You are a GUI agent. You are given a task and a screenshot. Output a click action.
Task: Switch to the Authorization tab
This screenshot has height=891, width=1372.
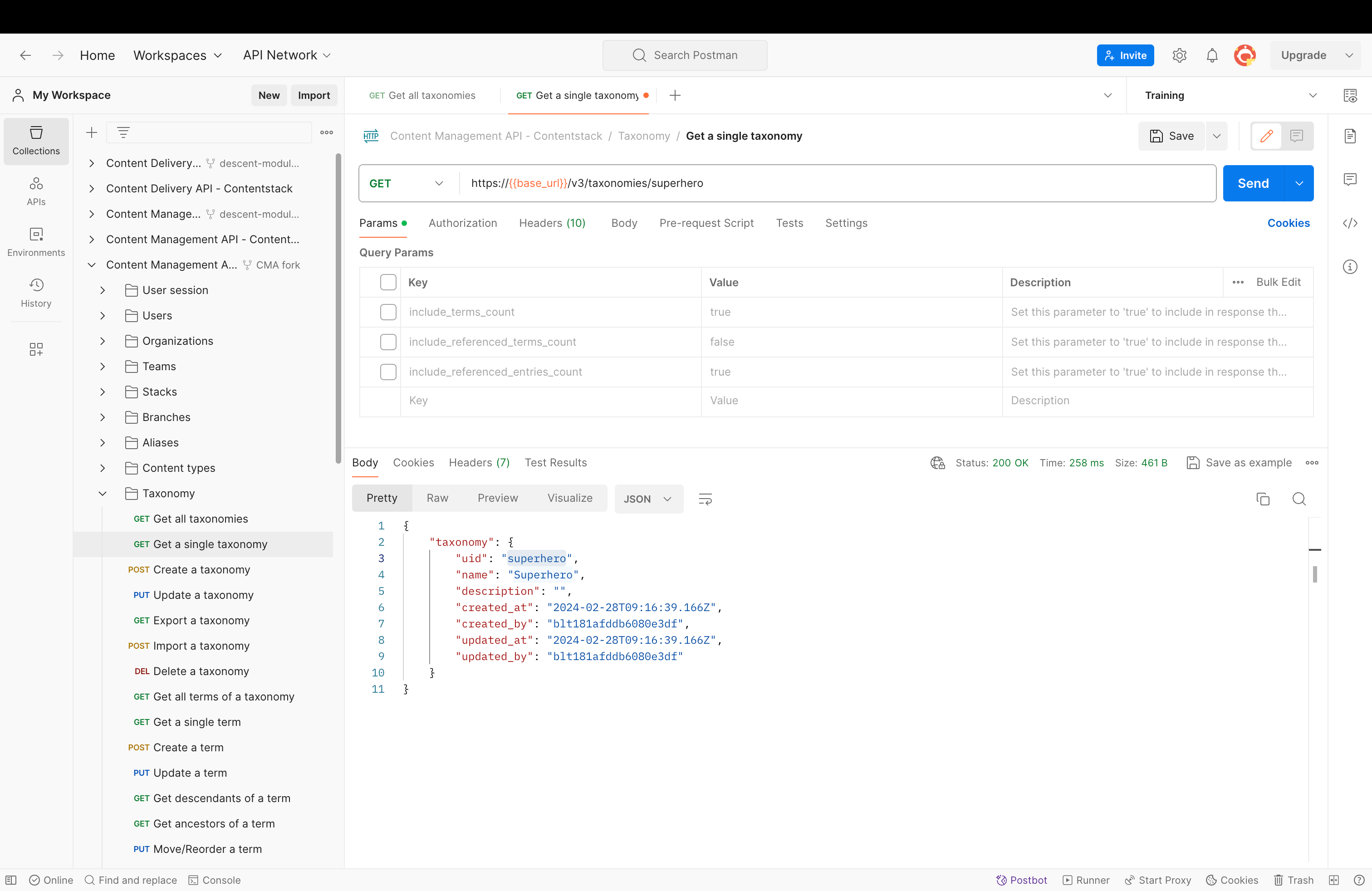pos(462,223)
